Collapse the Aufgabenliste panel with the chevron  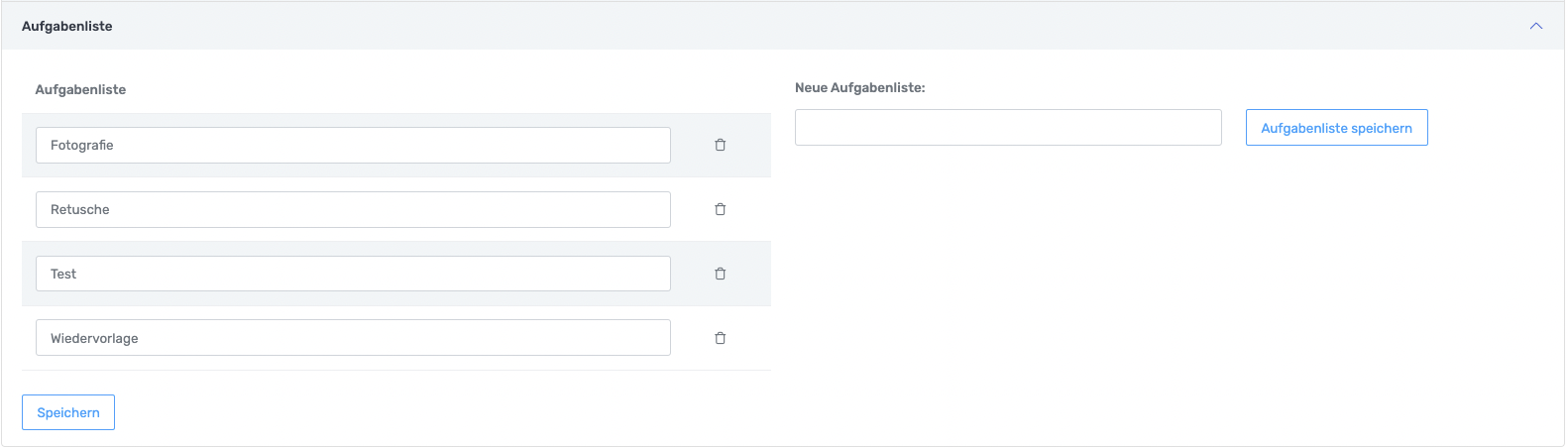[x=1535, y=26]
